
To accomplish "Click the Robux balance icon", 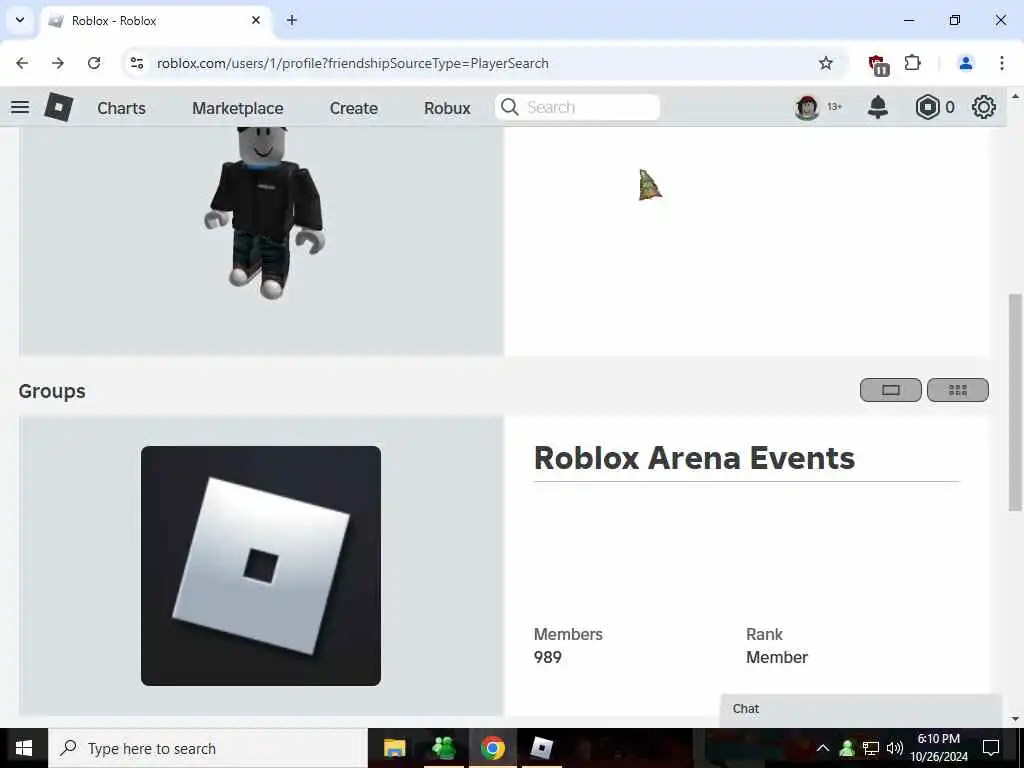I will coord(927,107).
